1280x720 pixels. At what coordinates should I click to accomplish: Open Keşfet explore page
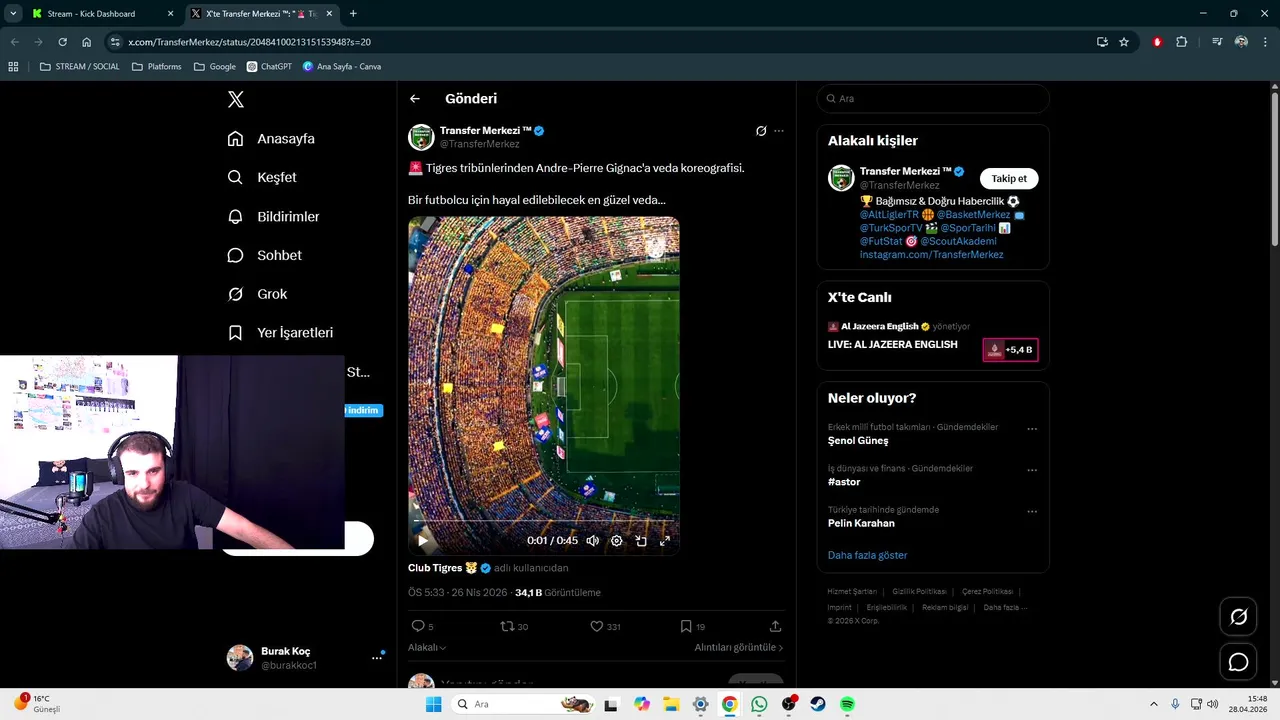(x=262, y=177)
